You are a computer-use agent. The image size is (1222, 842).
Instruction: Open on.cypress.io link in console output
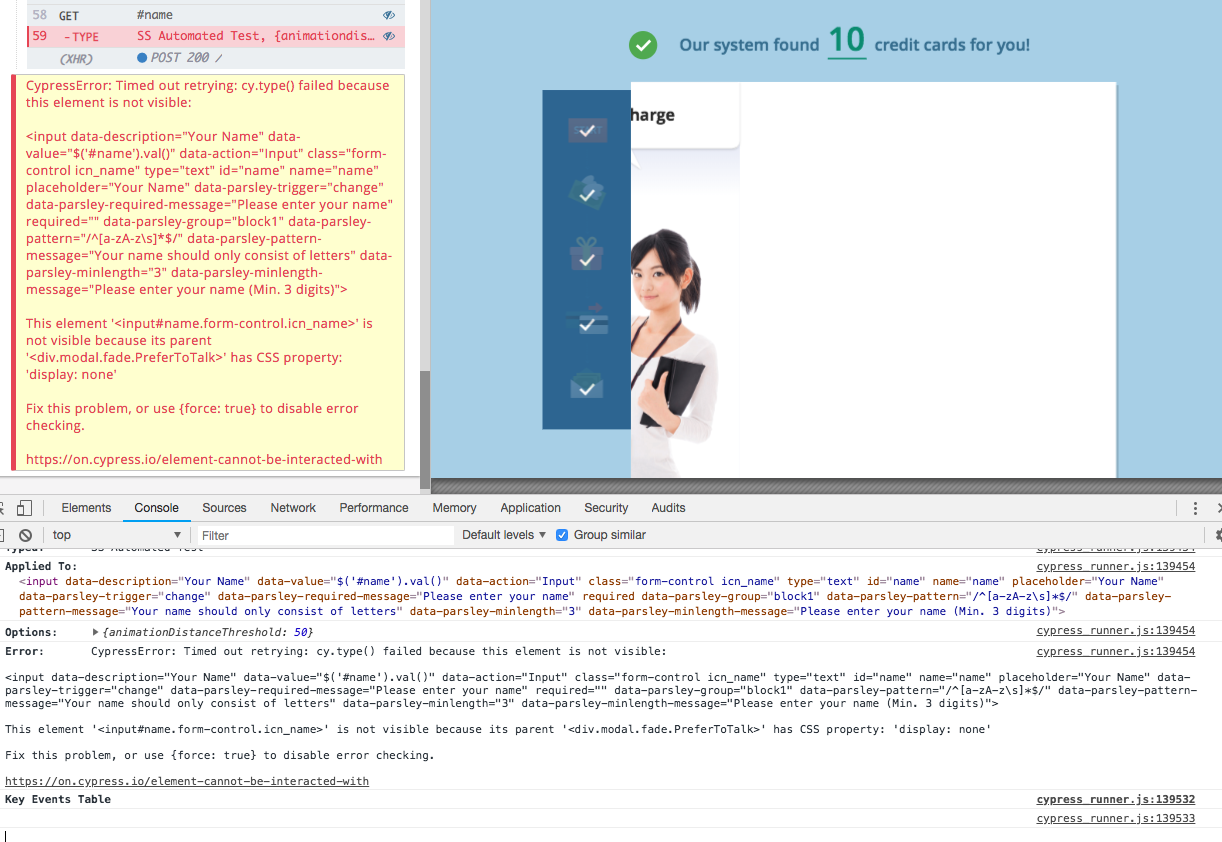point(187,781)
